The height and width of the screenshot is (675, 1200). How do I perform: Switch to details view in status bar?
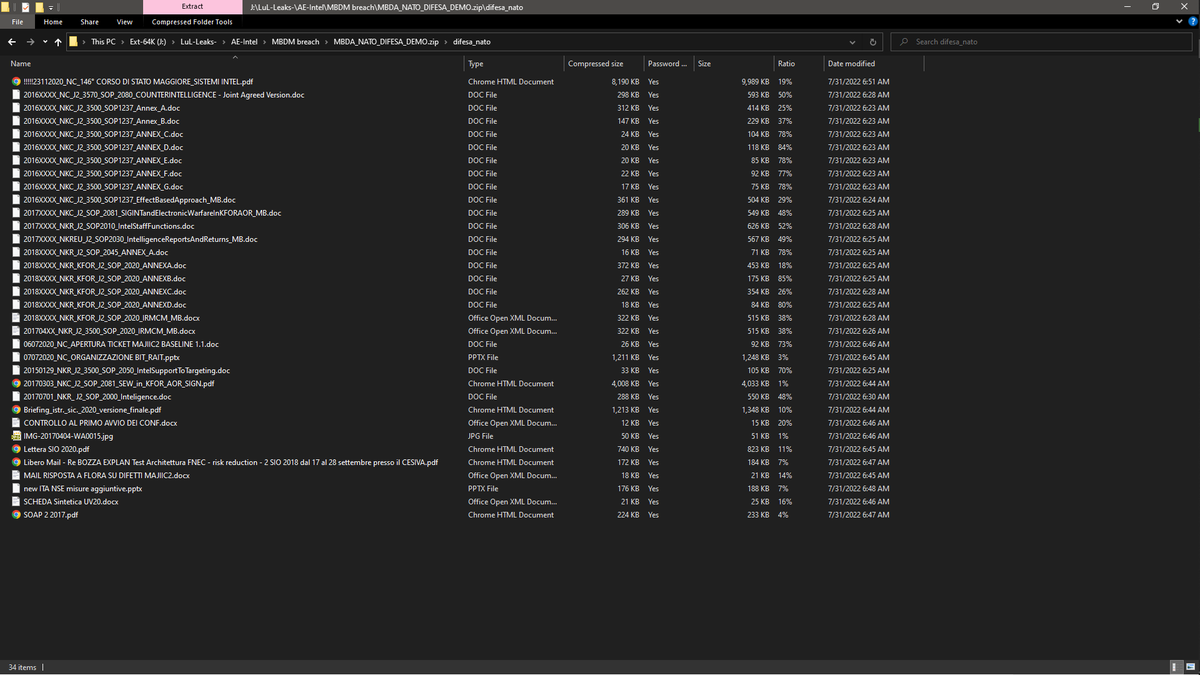pos(1177,667)
